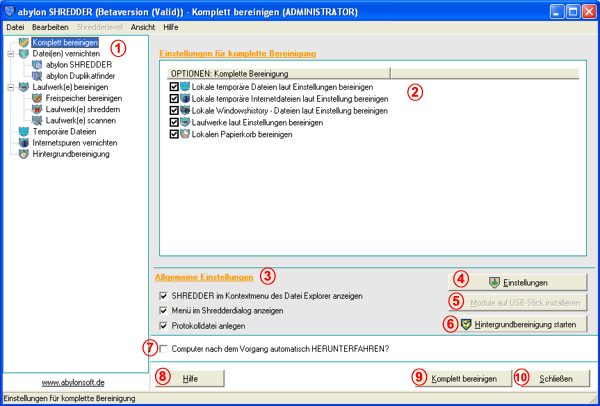600x406 pixels.
Task: Click the Einstellungen button
Action: click(x=517, y=283)
